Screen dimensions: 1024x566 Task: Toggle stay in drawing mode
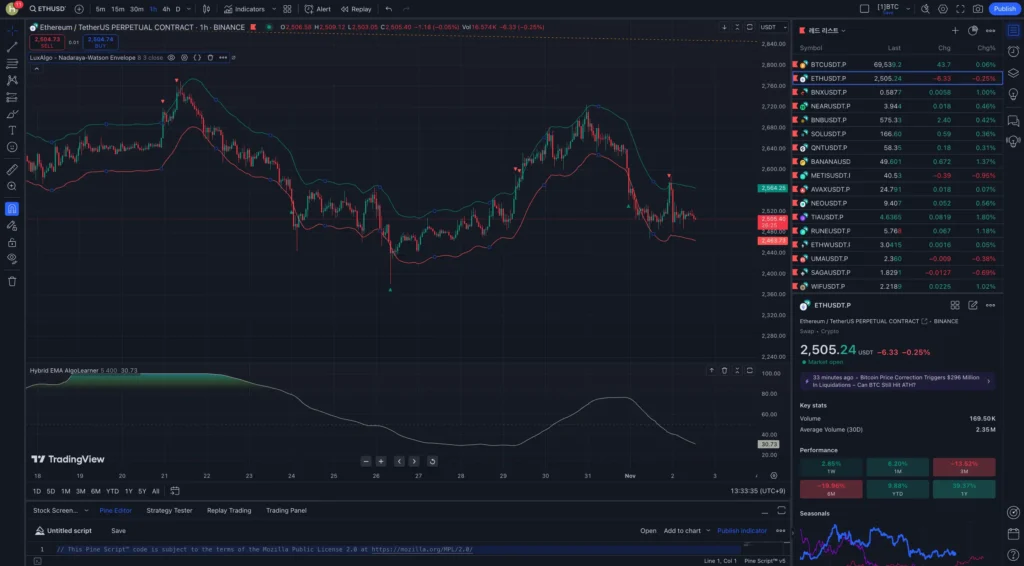(12, 226)
